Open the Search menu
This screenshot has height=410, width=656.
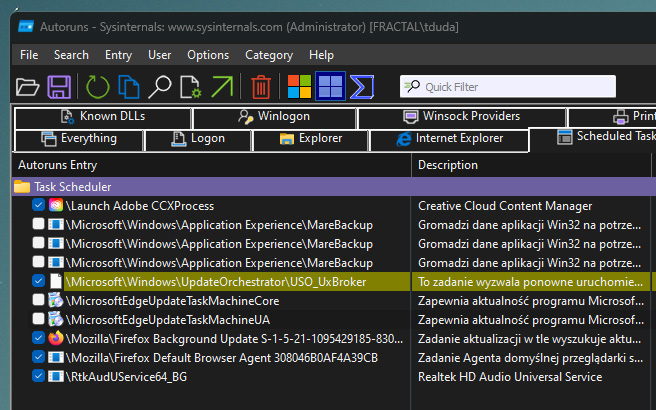[x=71, y=55]
